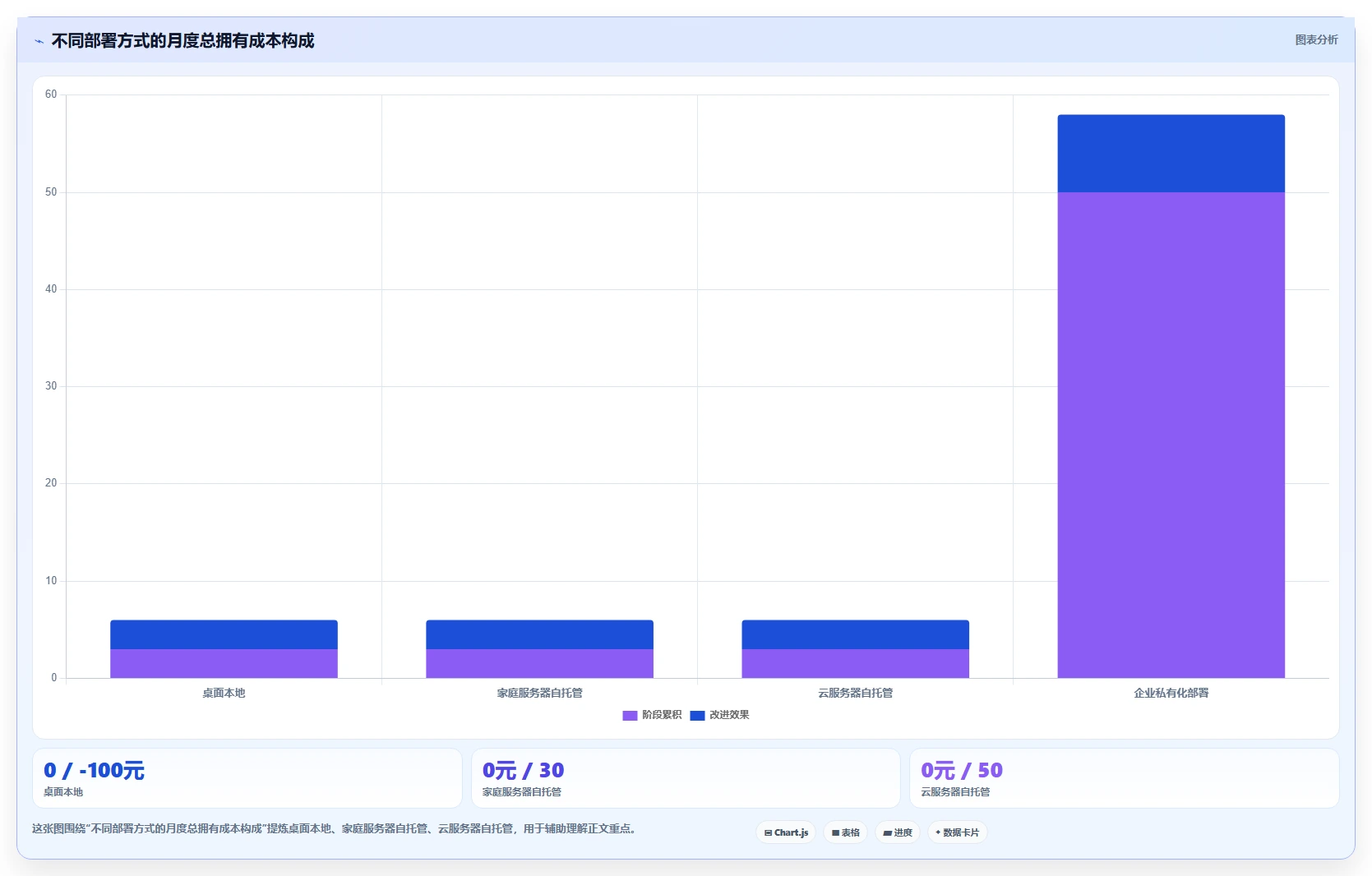This screenshot has width=1372, height=876.
Task: Click the 云服务器自托管 x-axis label
Action: click(855, 693)
